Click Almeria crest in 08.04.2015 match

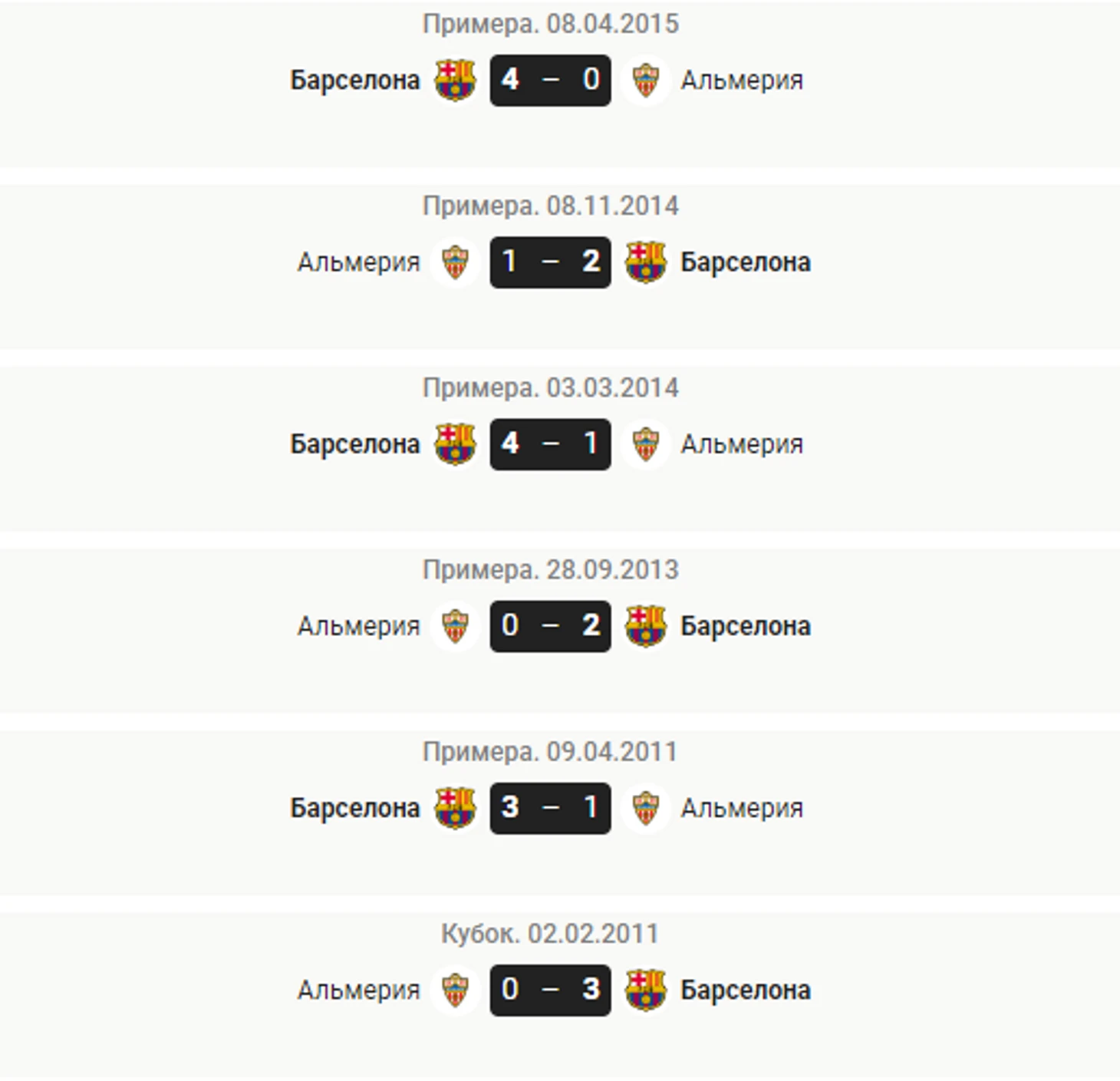645,80
